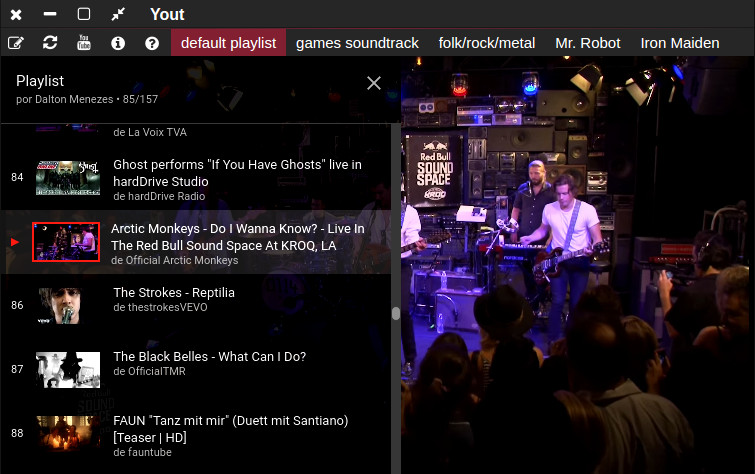755x474 pixels.
Task: Select Arctic Monkeys Do I Wanna Know title
Action: pos(238,237)
